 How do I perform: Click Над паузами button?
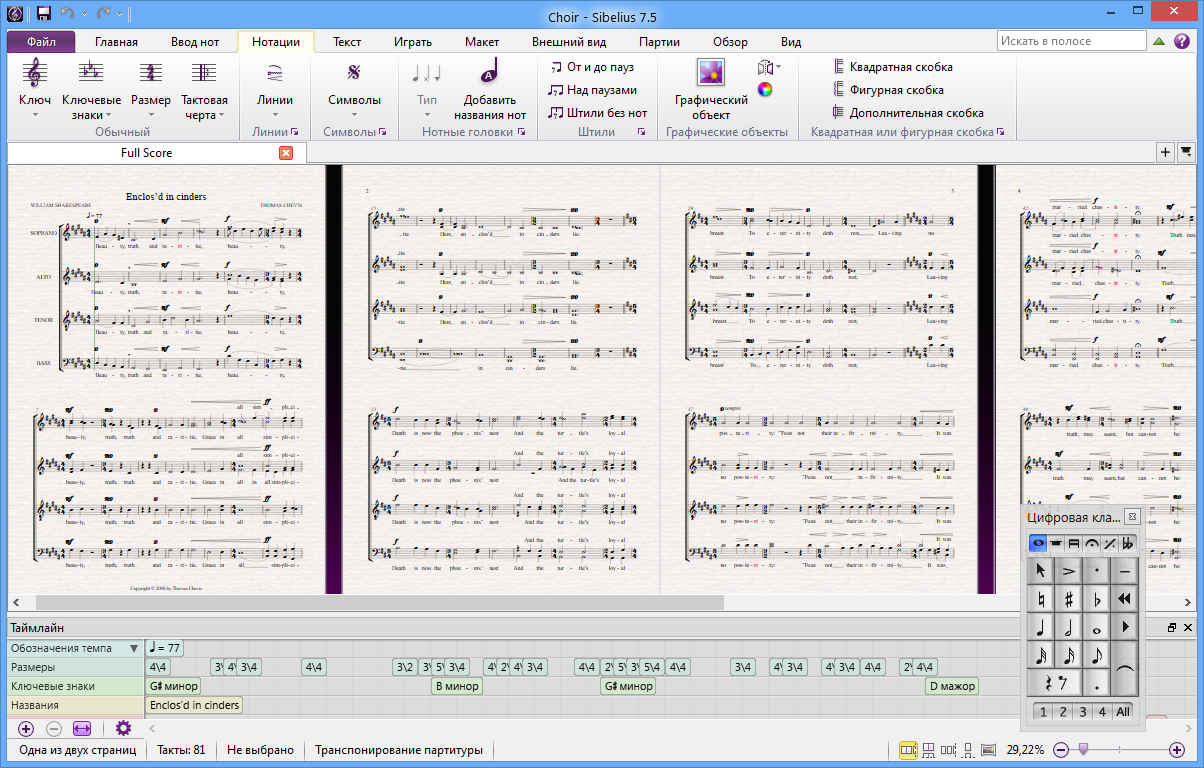coord(592,90)
